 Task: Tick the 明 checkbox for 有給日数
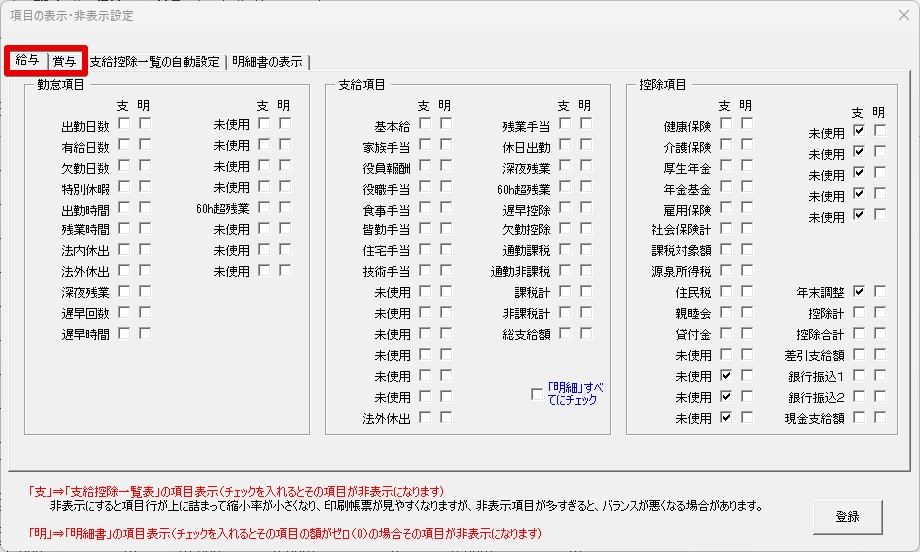coord(145,145)
